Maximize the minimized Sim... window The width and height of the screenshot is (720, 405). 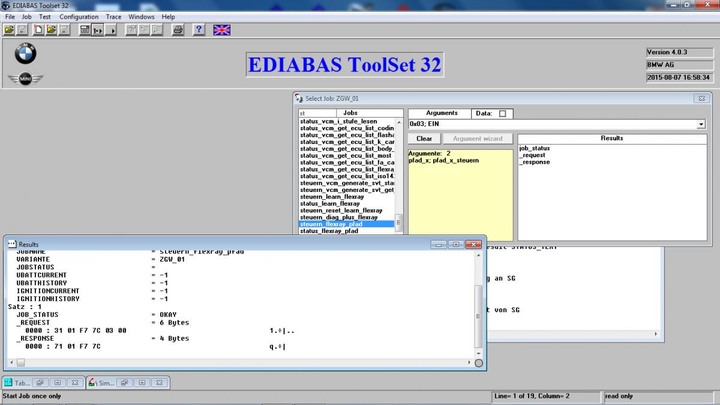click(142, 382)
